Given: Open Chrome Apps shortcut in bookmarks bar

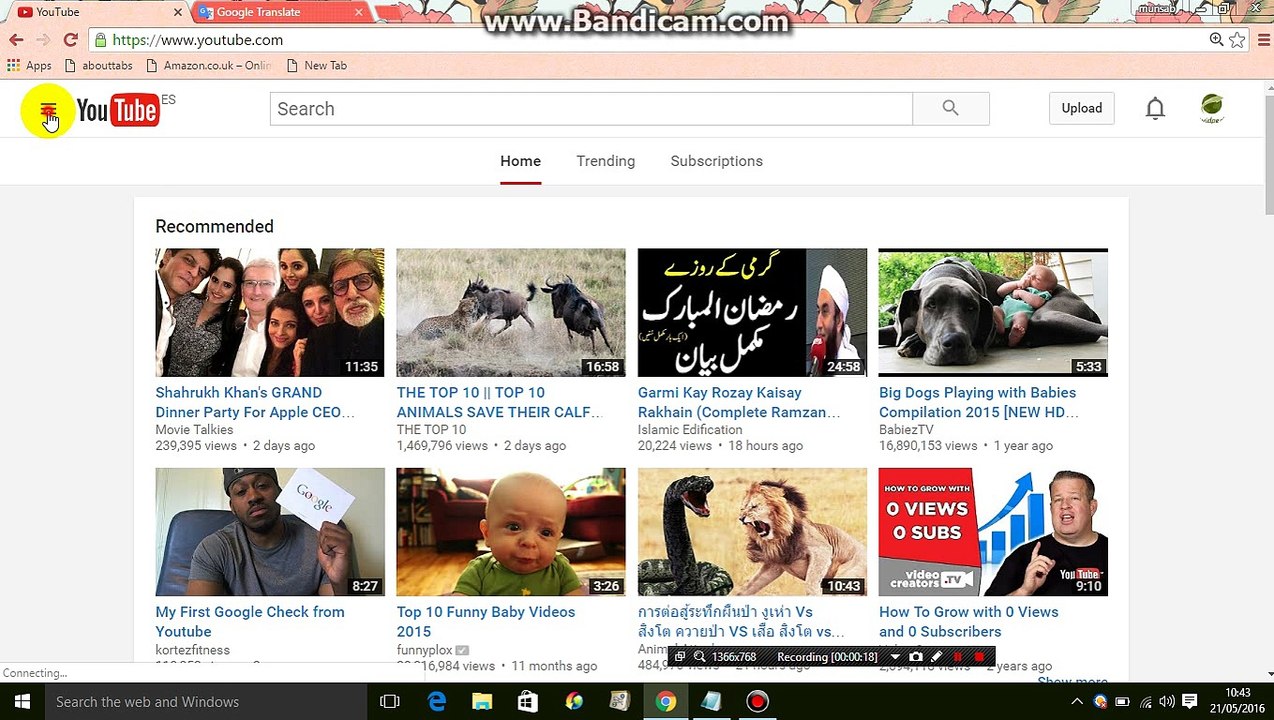Looking at the screenshot, I should pyautogui.click(x=29, y=65).
